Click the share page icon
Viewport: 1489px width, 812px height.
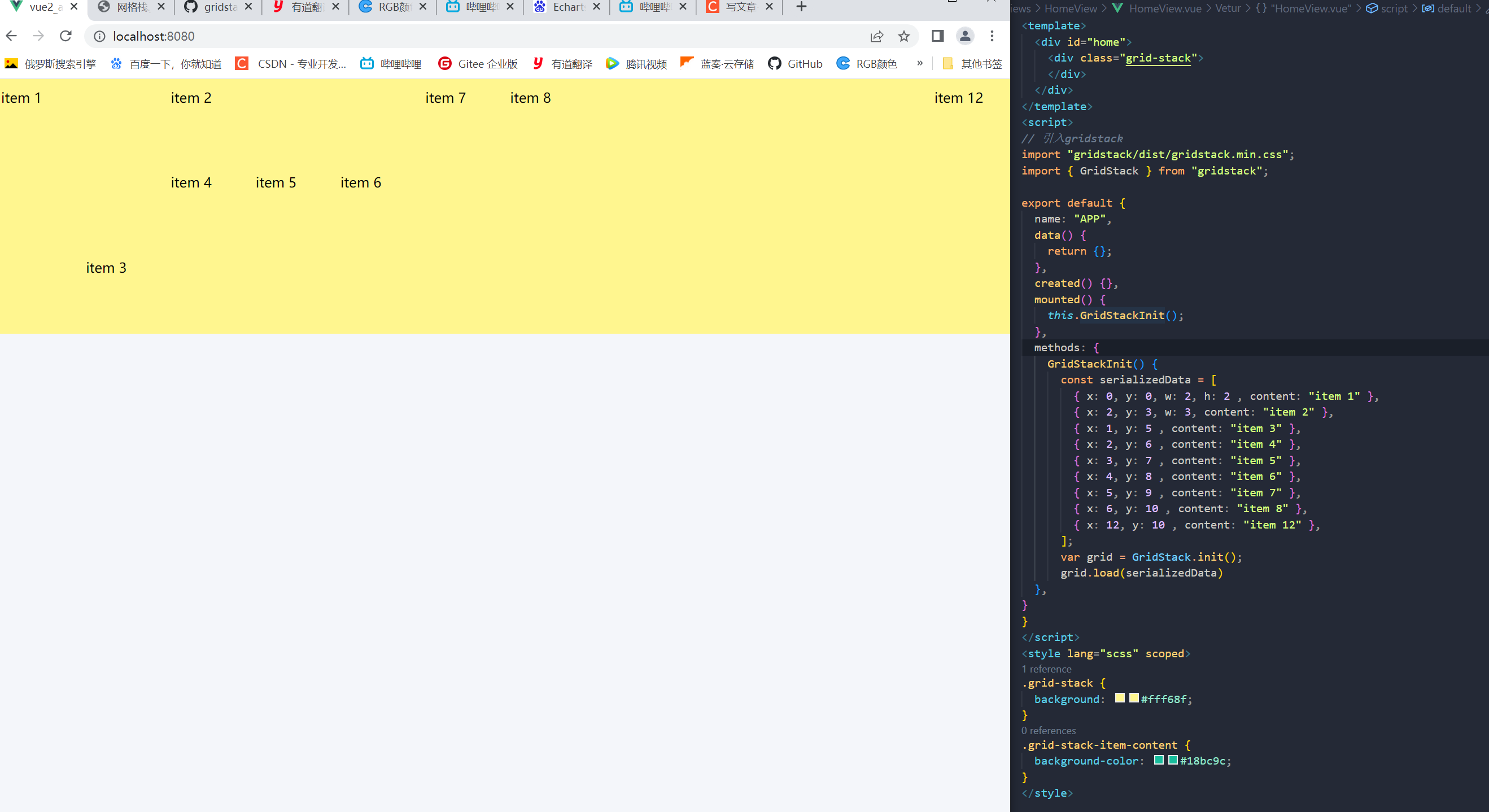click(876, 36)
